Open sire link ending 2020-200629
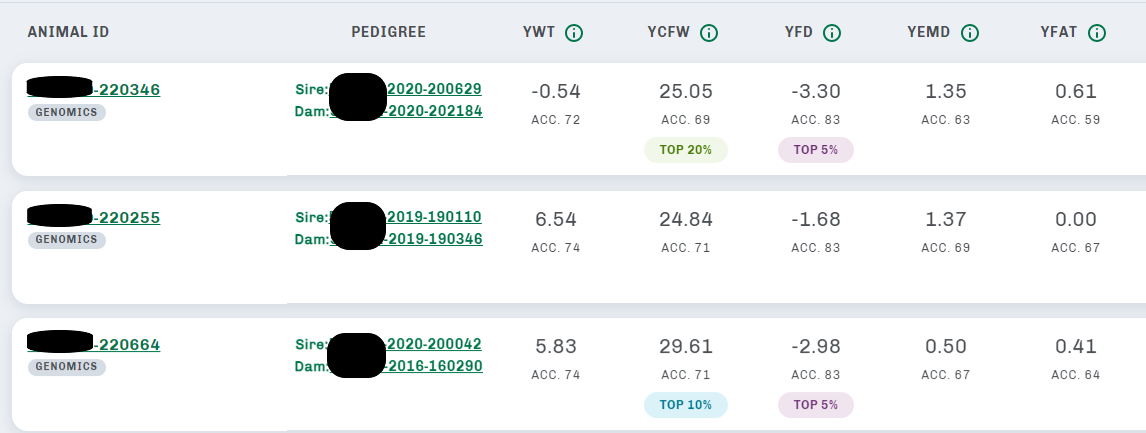This screenshot has height=433, width=1146. pyautogui.click(x=434, y=89)
